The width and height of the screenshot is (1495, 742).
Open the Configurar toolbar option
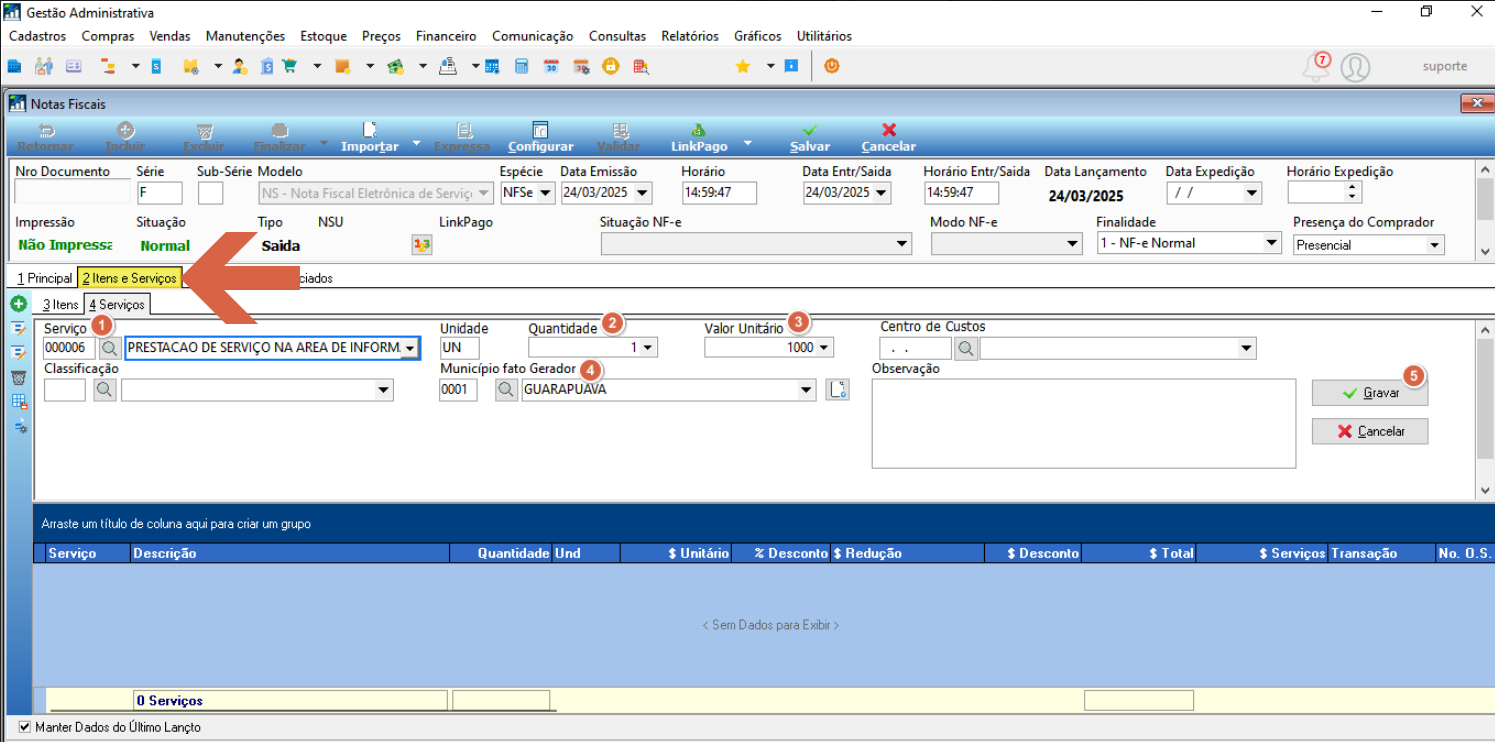point(540,137)
